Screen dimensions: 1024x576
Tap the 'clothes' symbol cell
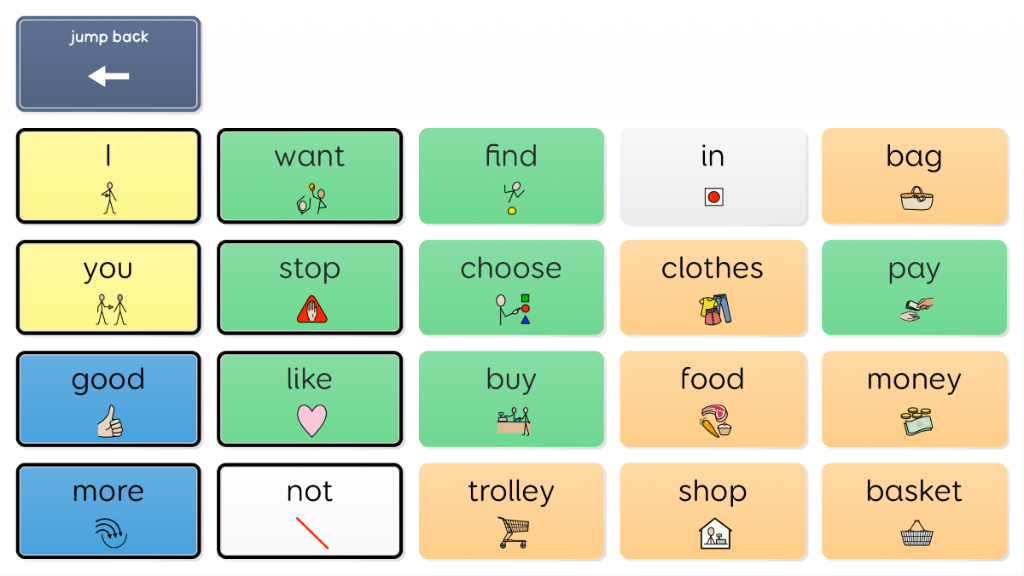click(x=713, y=287)
